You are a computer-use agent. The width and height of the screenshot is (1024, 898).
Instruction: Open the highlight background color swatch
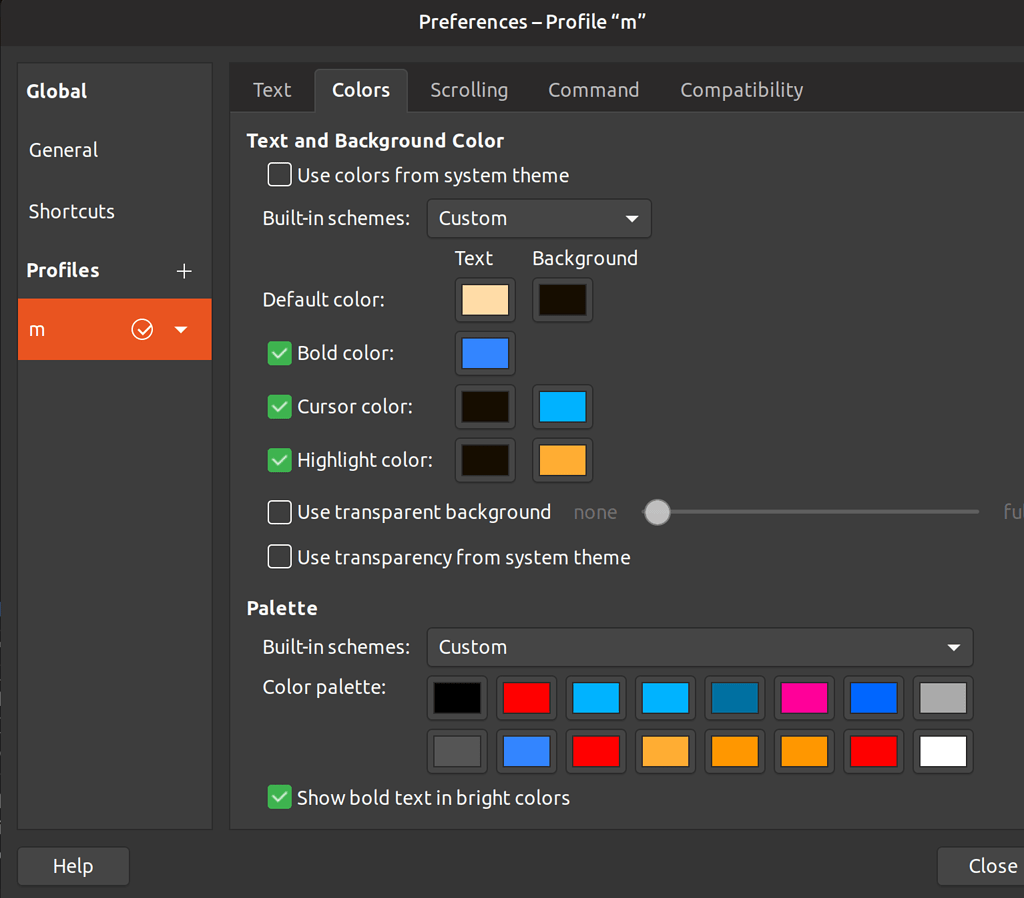click(562, 460)
